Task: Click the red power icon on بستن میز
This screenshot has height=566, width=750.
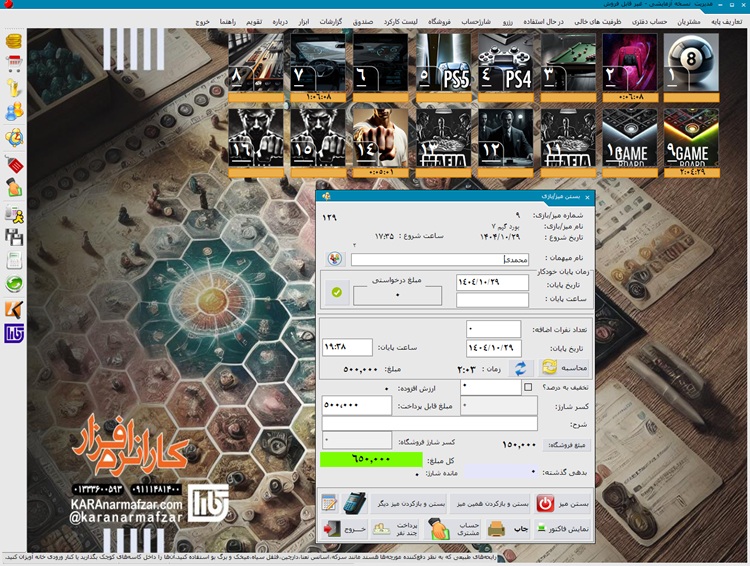Action: click(x=545, y=503)
